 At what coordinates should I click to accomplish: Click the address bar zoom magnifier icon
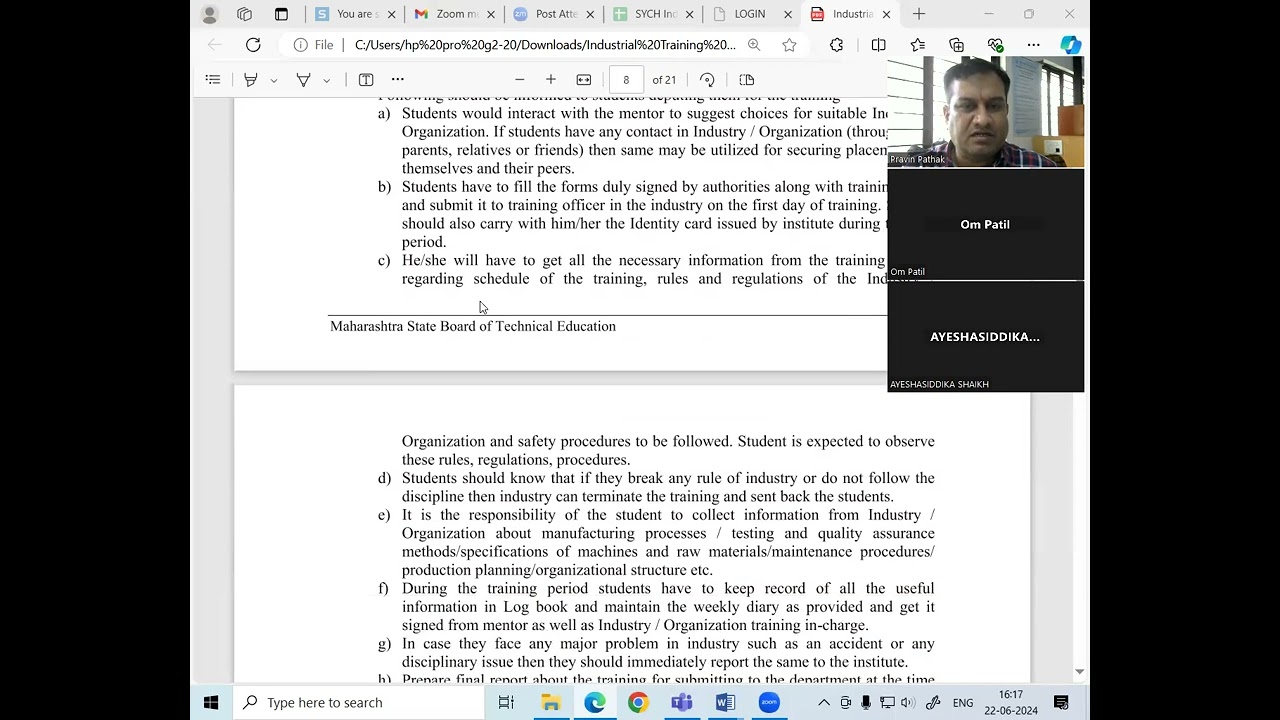(754, 45)
